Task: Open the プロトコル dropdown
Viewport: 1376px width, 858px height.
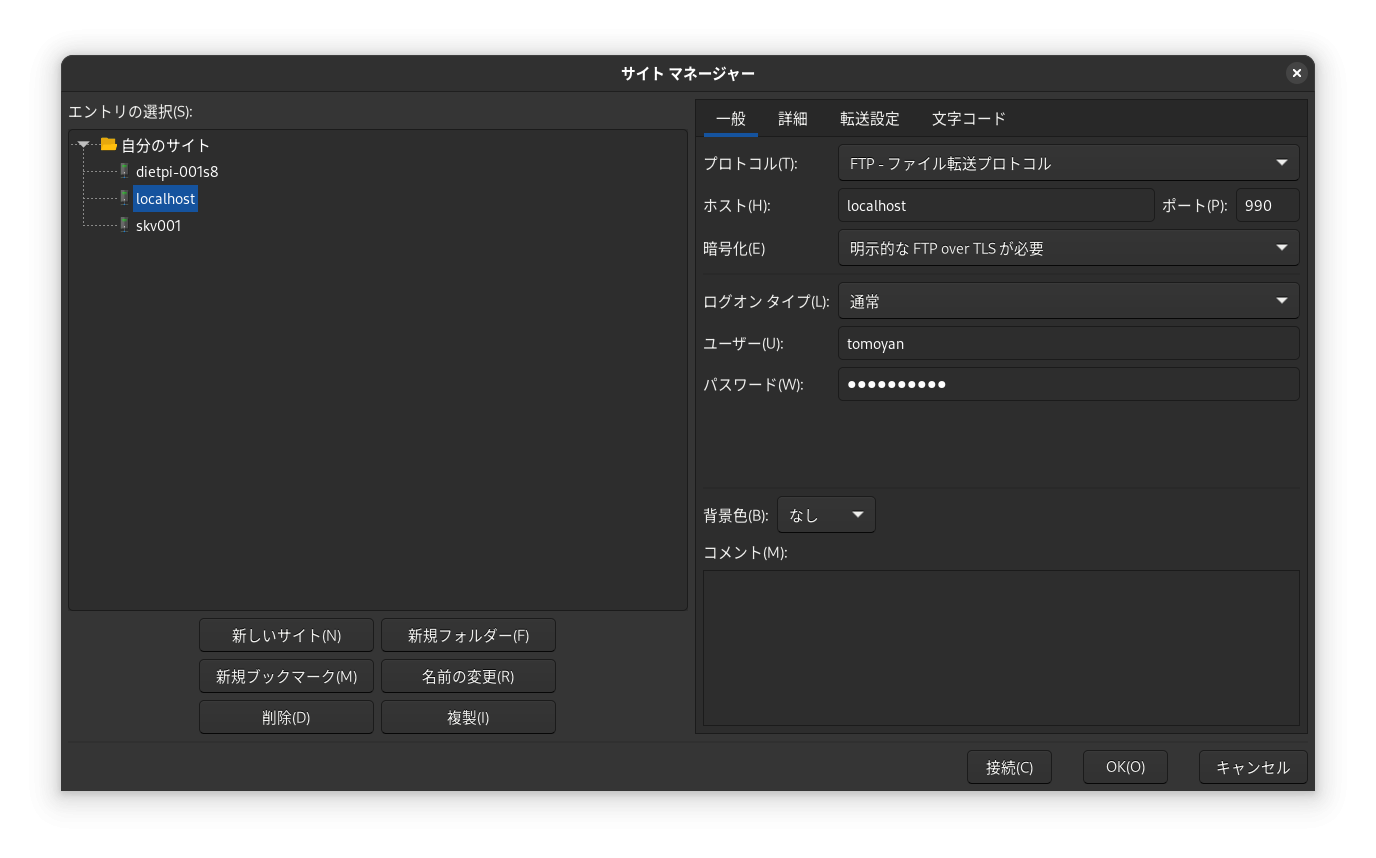Action: (1068, 163)
